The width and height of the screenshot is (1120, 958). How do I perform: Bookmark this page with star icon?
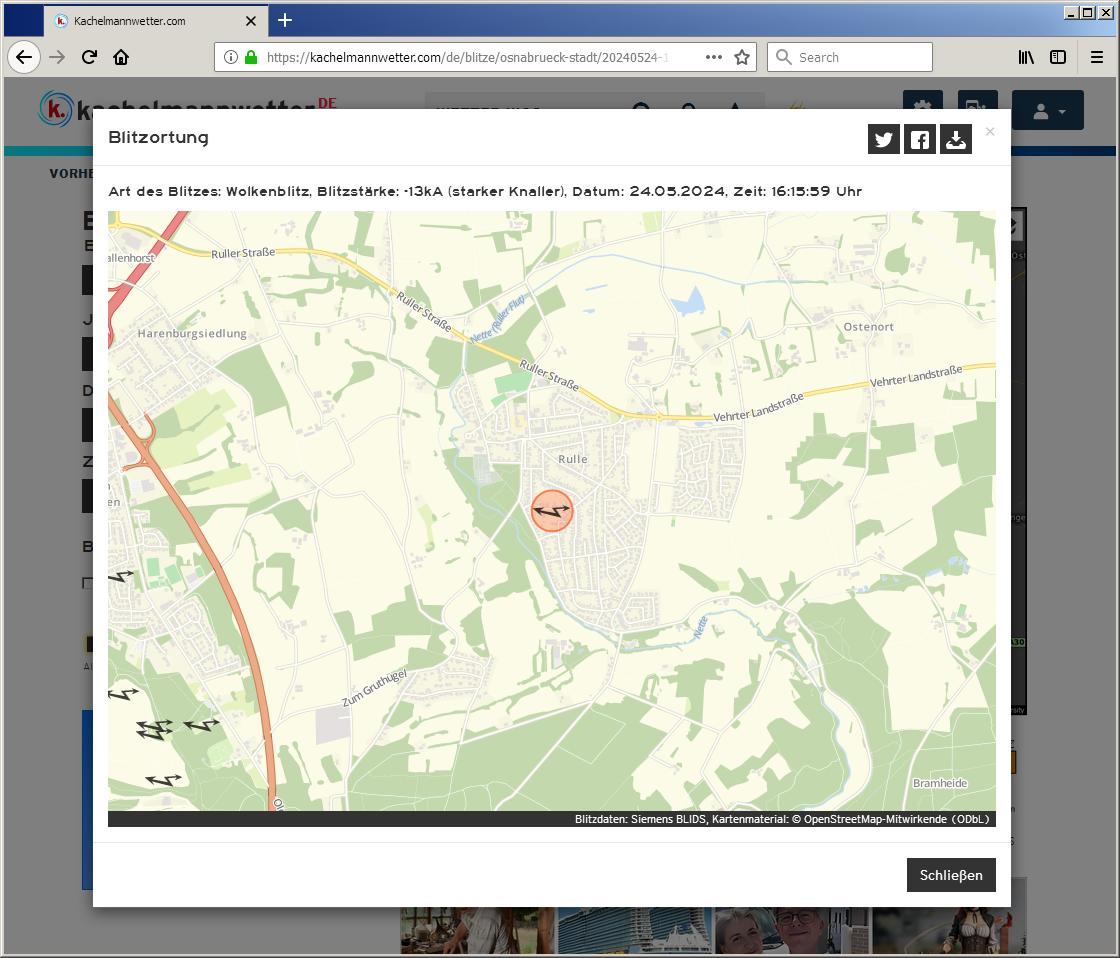742,57
